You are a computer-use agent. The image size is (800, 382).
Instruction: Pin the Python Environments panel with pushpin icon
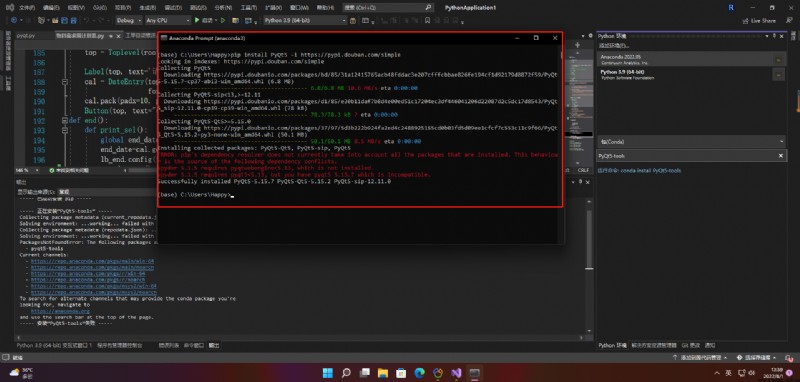click(774, 36)
